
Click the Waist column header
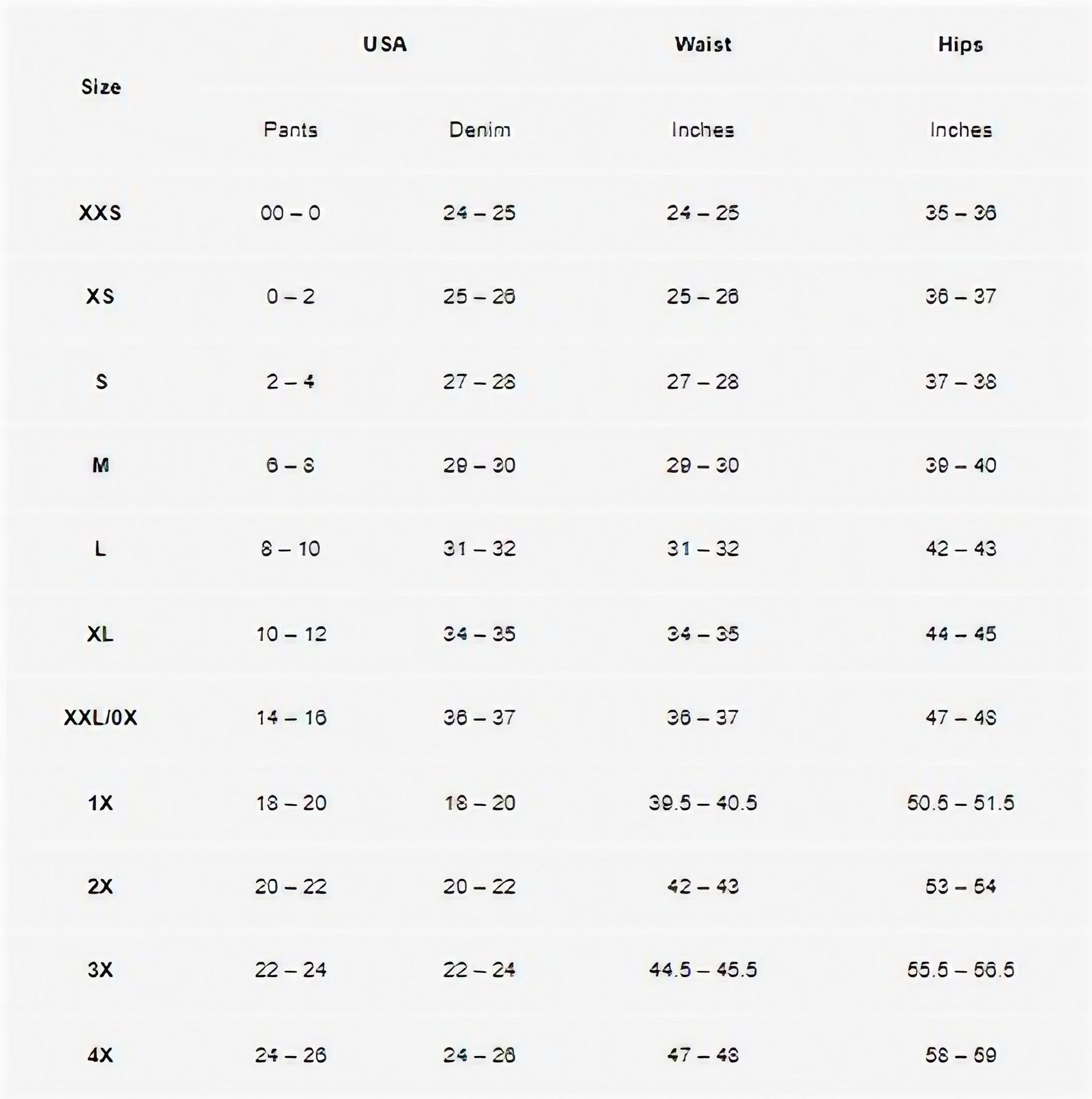click(703, 45)
